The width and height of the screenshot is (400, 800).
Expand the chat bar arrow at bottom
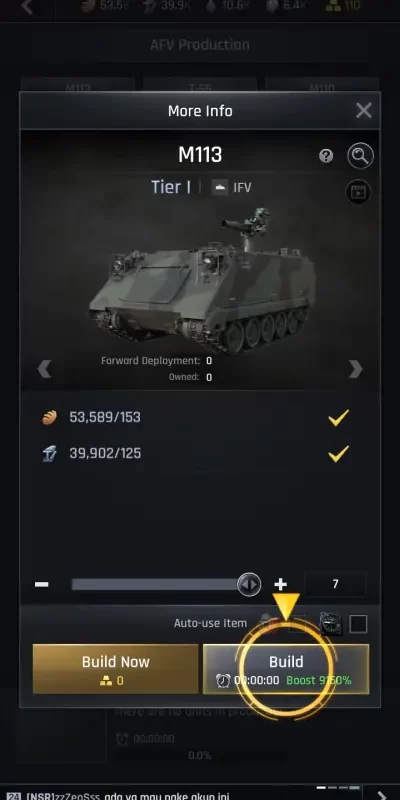click(x=382, y=795)
